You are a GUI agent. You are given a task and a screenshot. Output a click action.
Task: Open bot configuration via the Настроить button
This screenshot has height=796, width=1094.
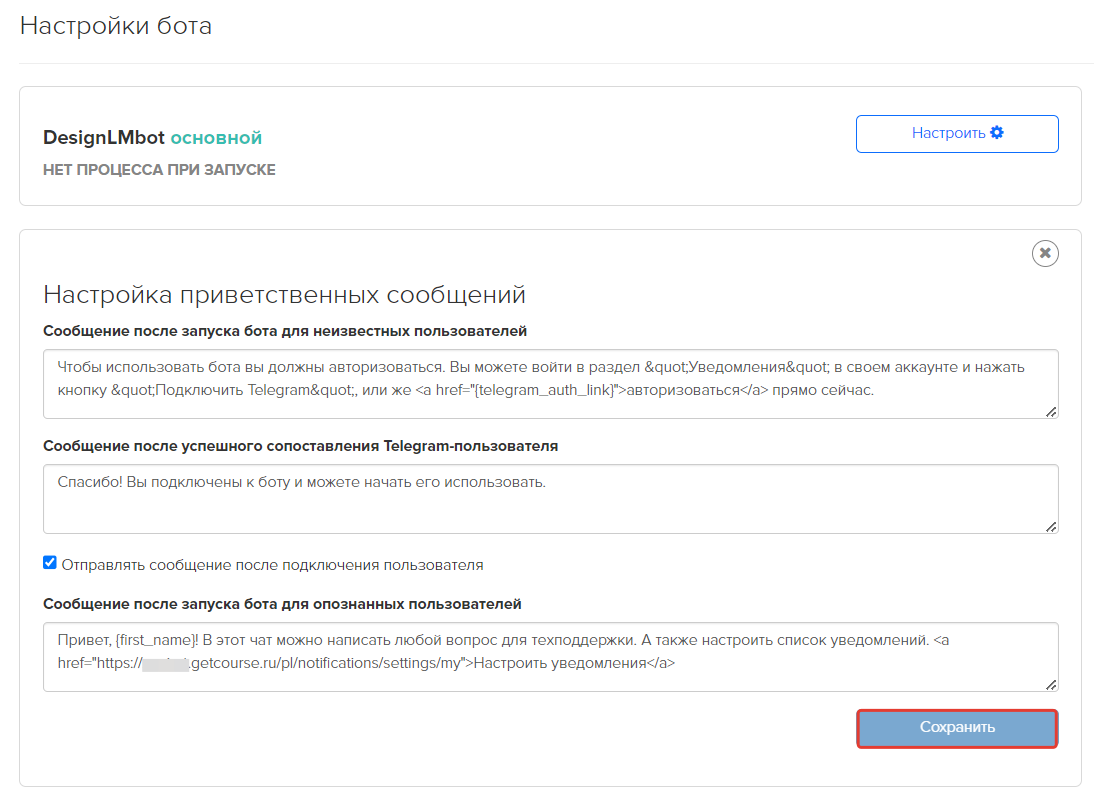(x=956, y=134)
